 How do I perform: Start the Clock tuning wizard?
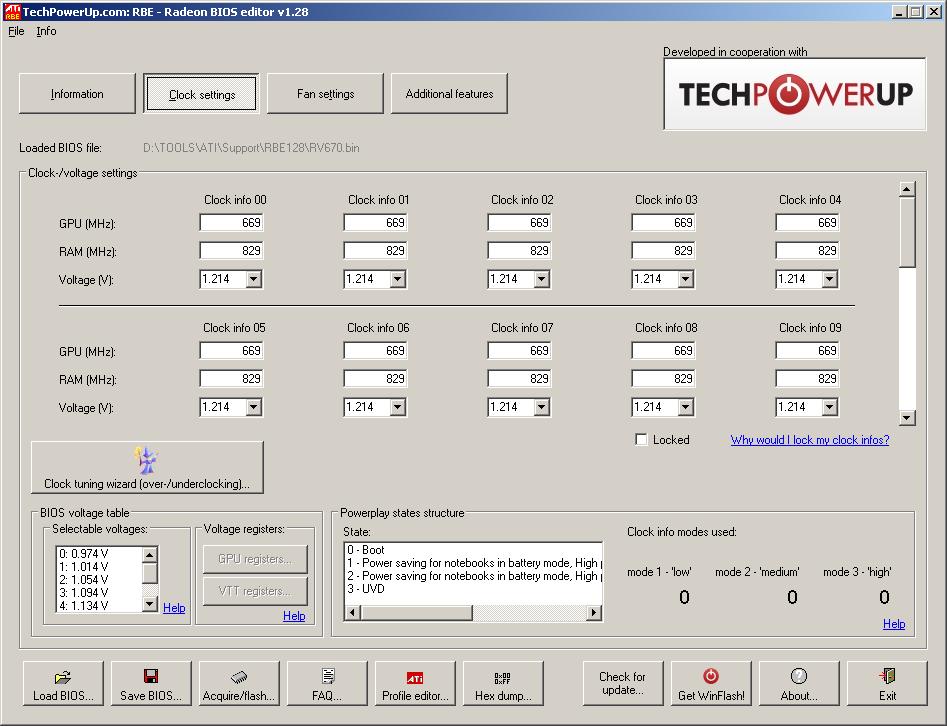[147, 467]
